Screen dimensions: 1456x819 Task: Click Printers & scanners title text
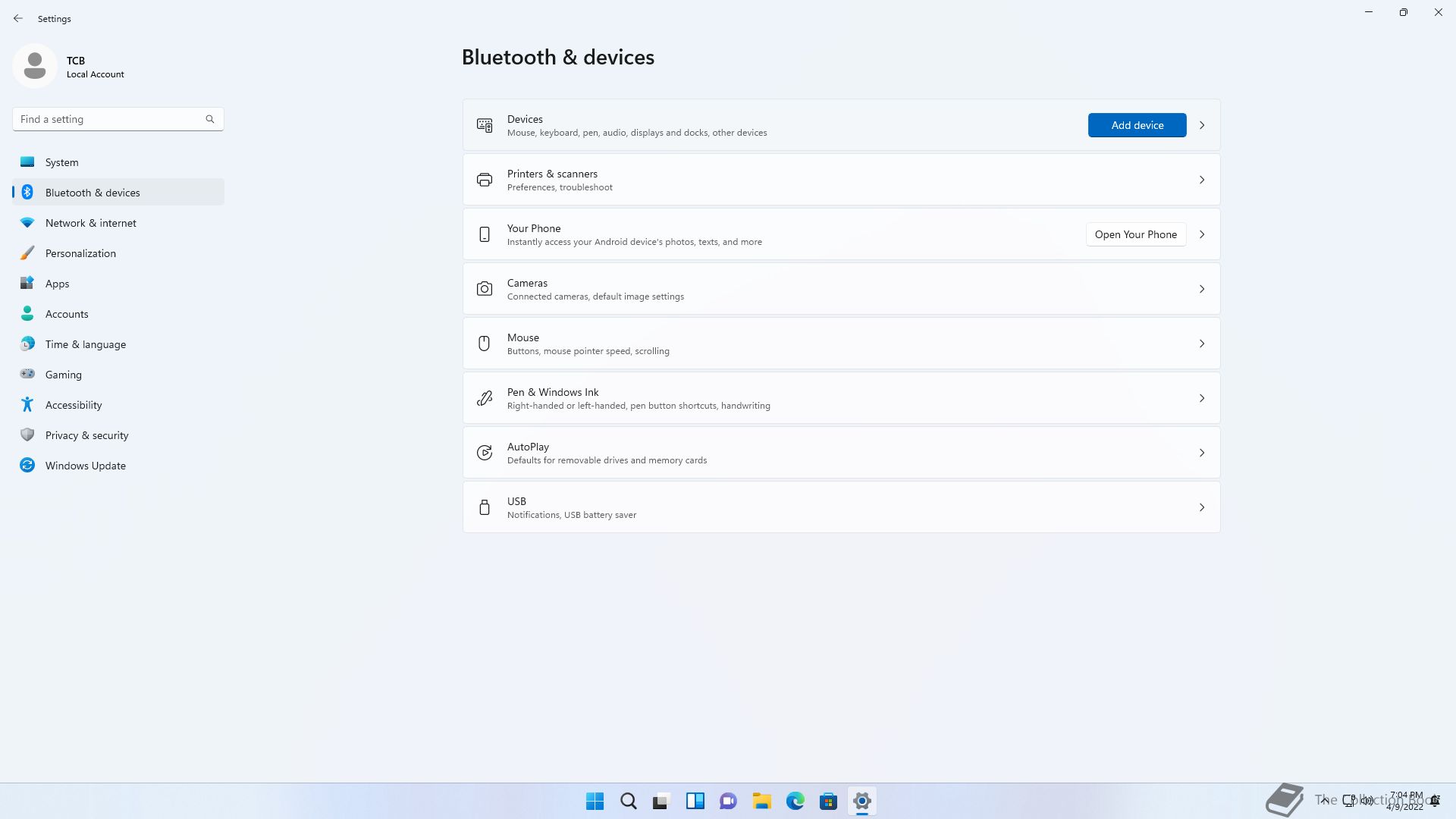(552, 174)
